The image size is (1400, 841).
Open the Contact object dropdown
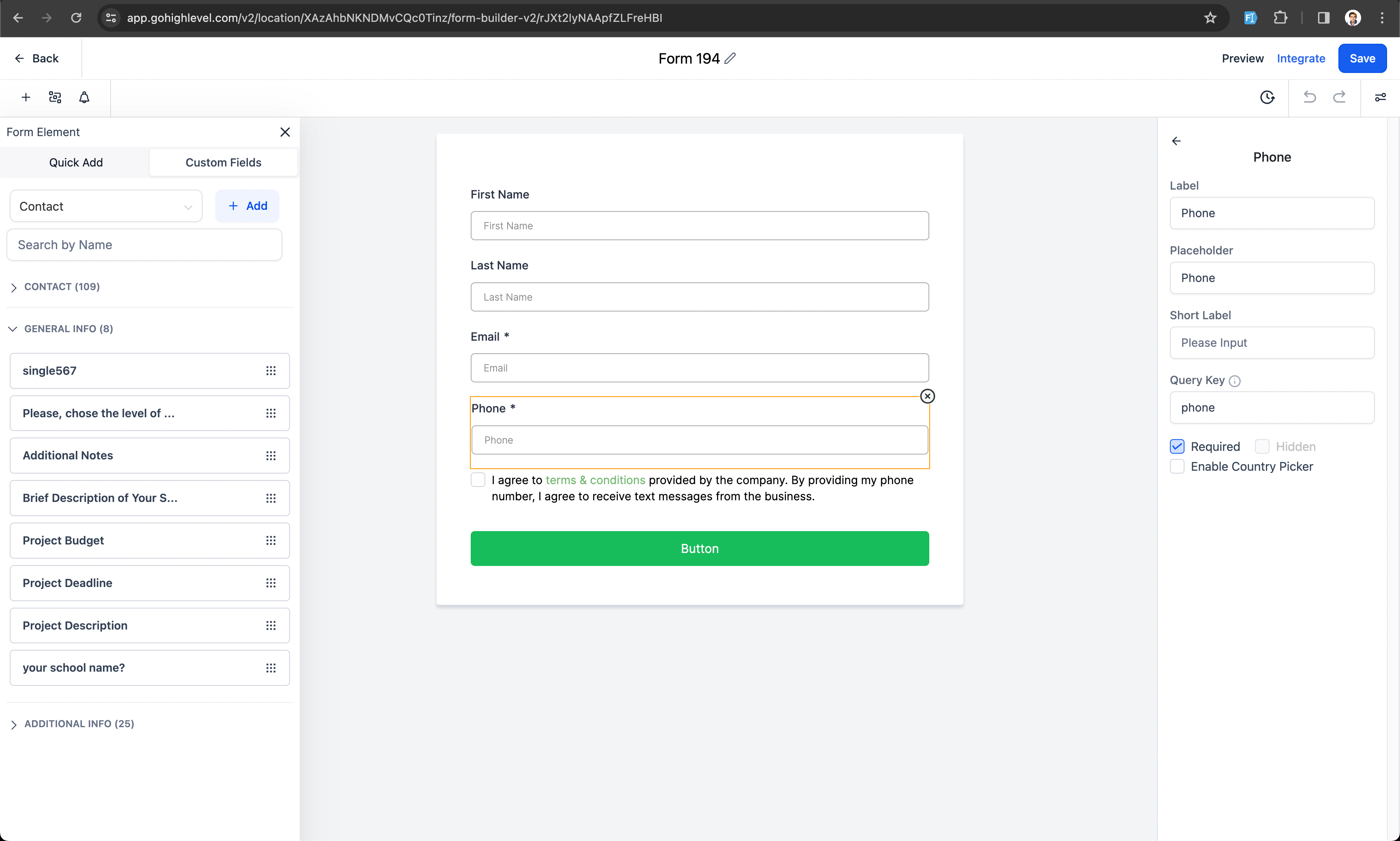(106, 206)
